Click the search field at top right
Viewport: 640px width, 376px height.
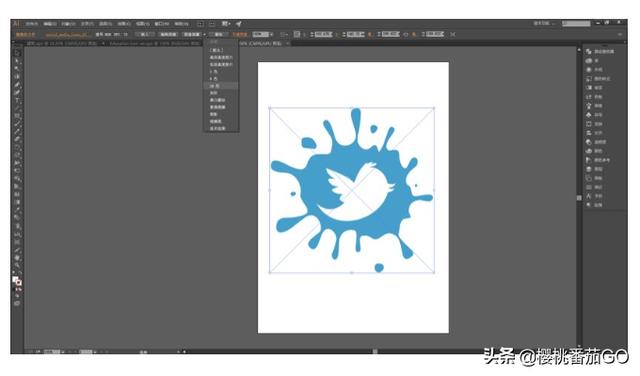pos(576,24)
